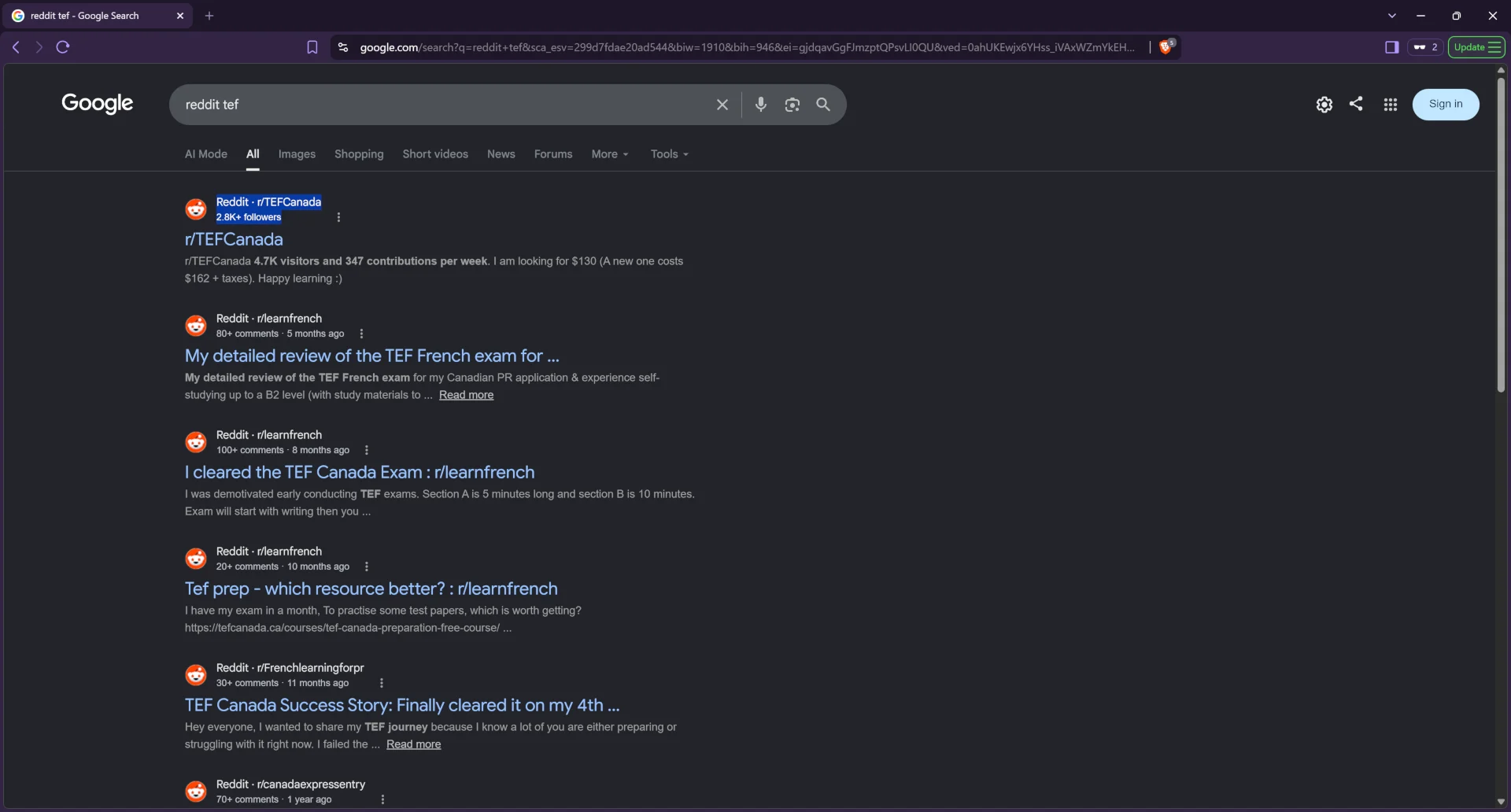Image resolution: width=1511 pixels, height=812 pixels.
Task: Switch to AI Mode tab
Action: [x=206, y=154]
